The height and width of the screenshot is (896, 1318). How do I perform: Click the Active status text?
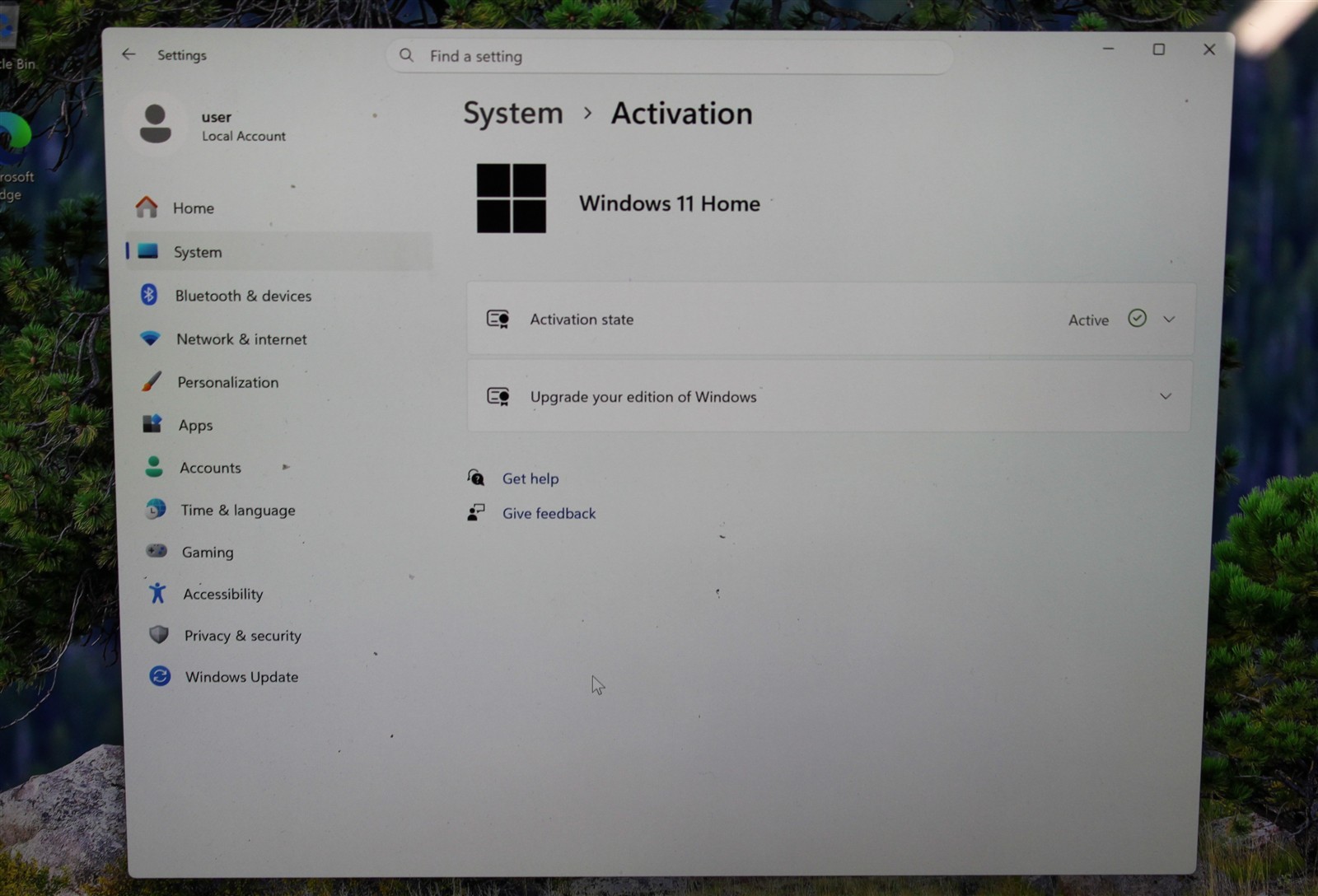click(1088, 320)
